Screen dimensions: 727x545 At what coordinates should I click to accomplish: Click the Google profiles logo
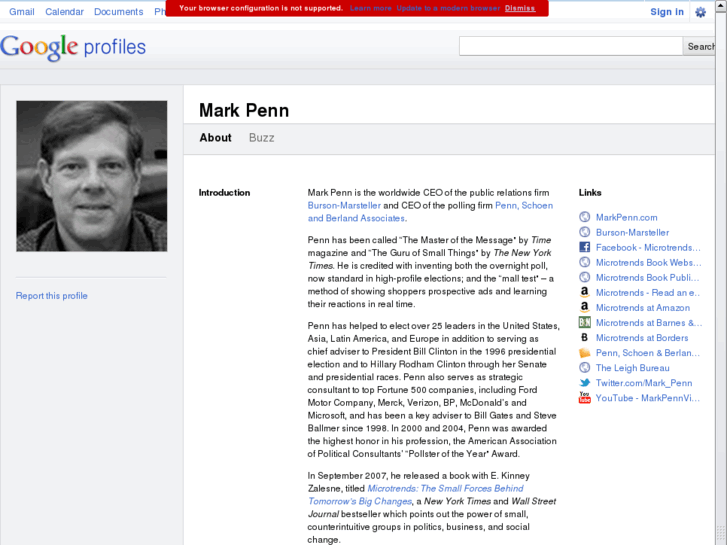coord(73,47)
